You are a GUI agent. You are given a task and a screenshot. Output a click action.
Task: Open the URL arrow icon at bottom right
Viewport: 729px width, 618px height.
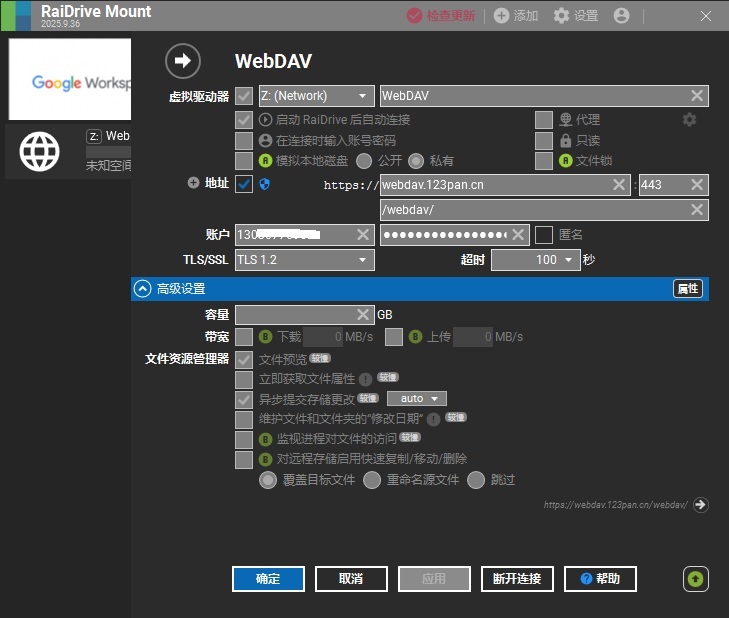(700, 505)
